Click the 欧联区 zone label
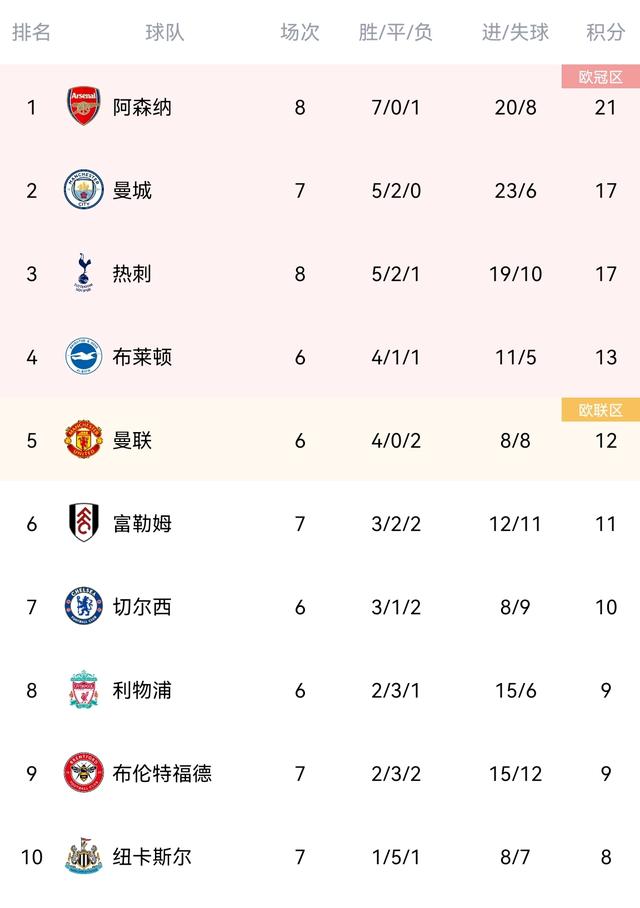This screenshot has height=908, width=640. click(600, 410)
